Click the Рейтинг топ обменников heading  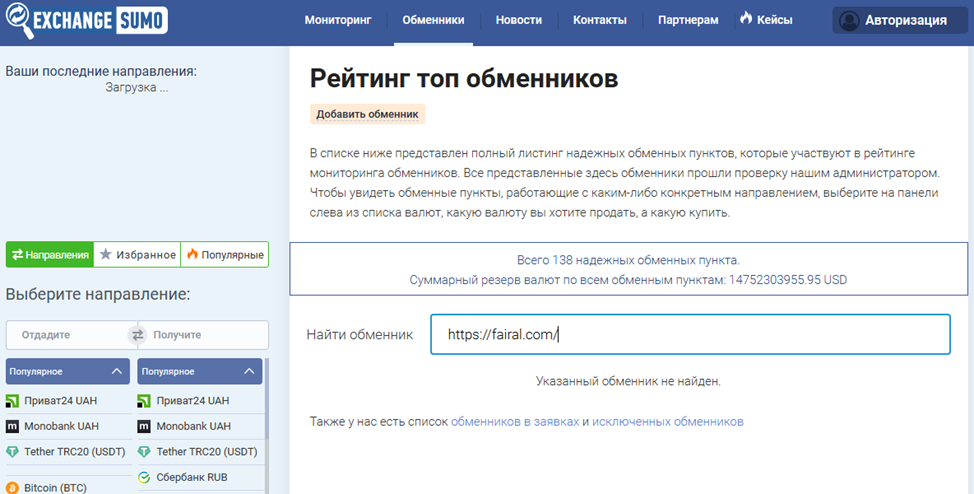464,78
